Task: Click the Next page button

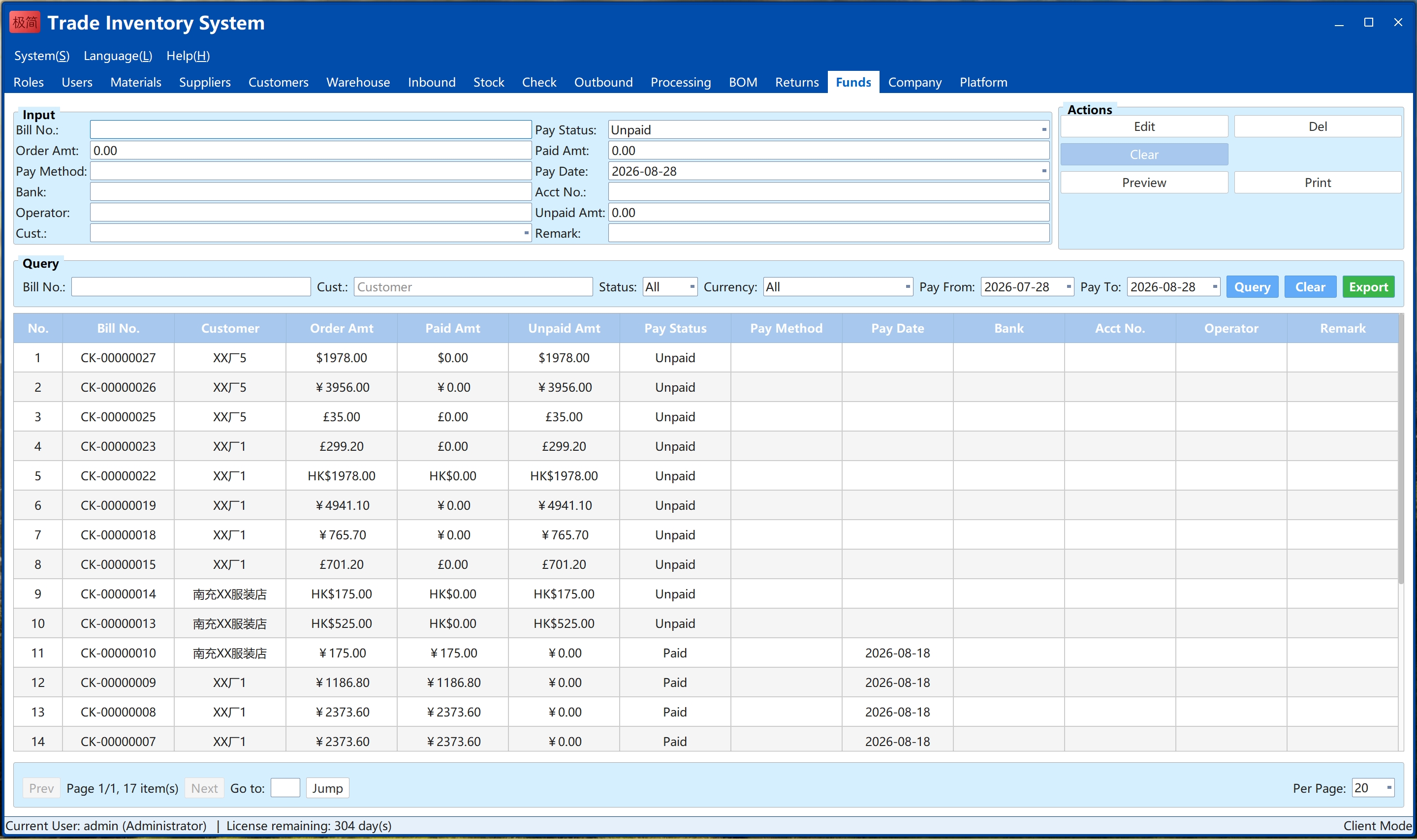Action: [x=204, y=788]
